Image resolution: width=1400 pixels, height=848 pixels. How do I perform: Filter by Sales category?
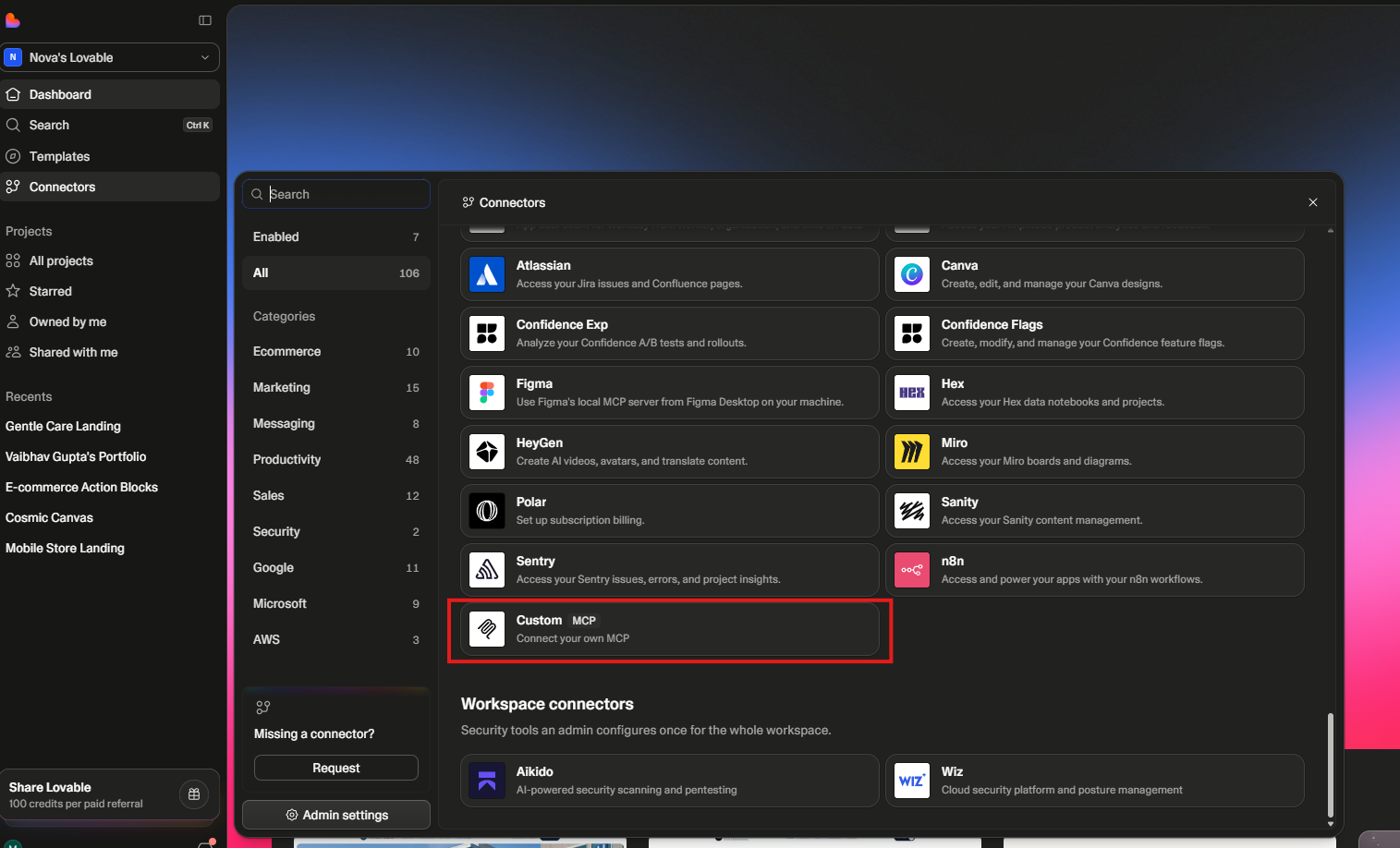(x=336, y=495)
